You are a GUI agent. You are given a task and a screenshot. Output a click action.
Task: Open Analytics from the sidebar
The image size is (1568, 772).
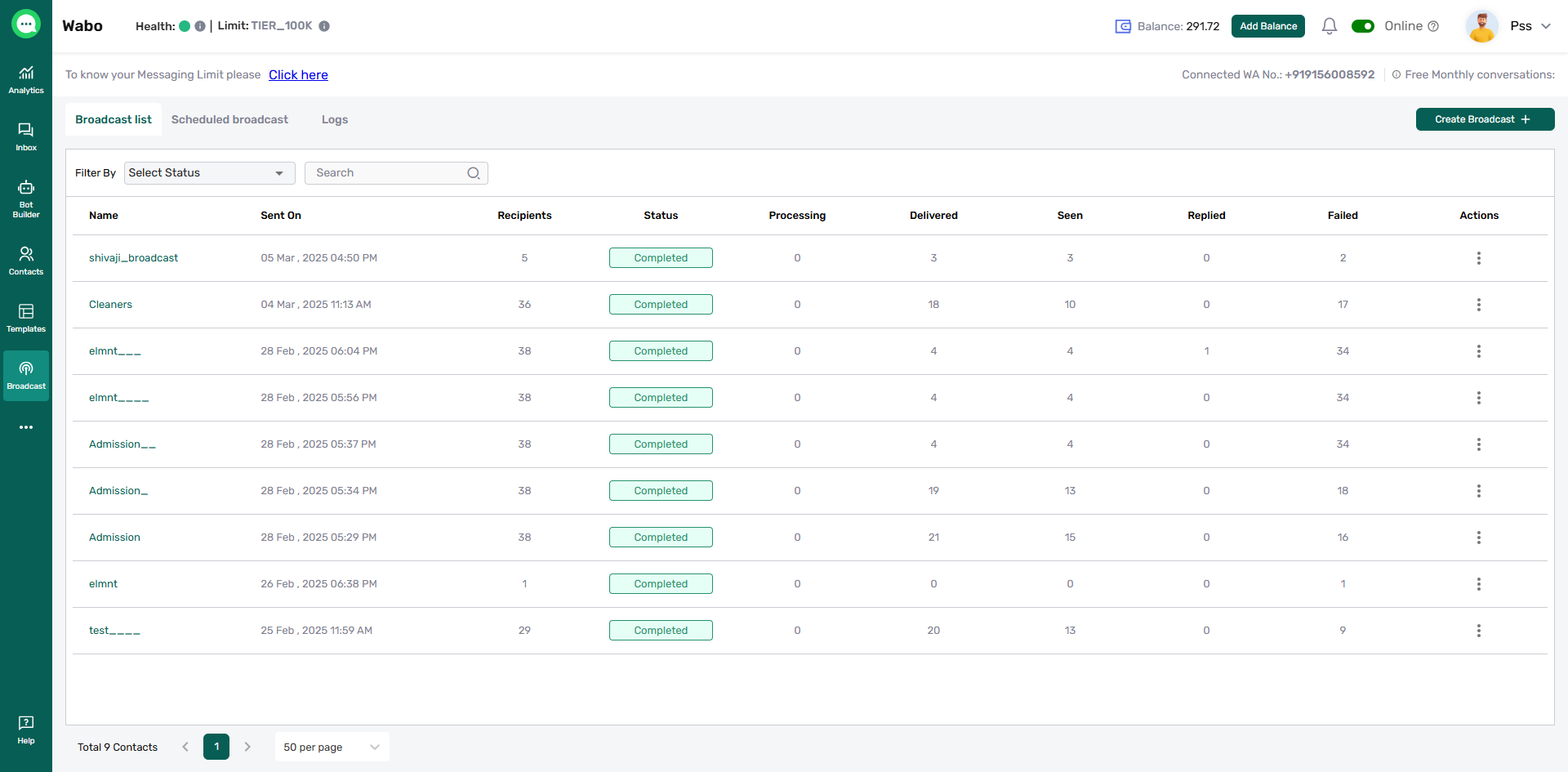pyautogui.click(x=26, y=80)
